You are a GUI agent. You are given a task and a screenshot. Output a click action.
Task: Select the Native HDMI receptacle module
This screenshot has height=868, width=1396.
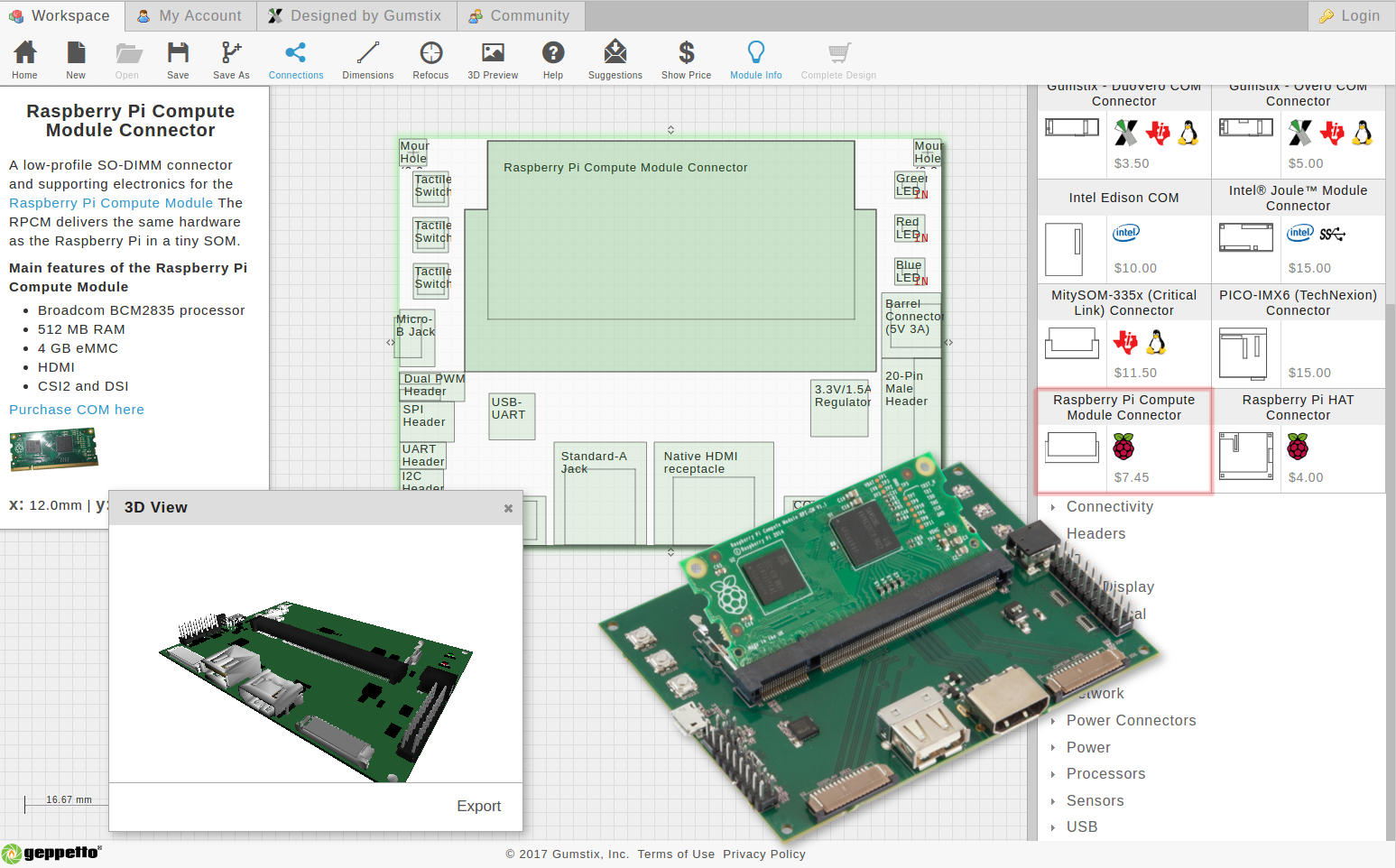714,493
